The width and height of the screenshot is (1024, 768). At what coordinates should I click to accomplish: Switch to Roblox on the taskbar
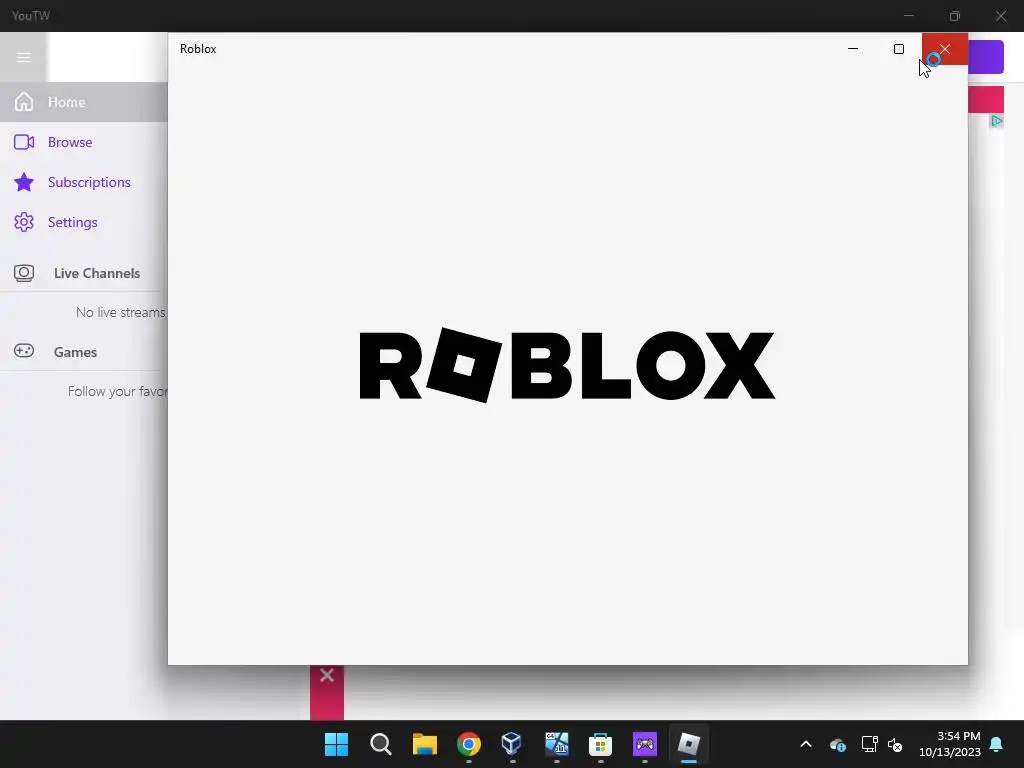[688, 744]
